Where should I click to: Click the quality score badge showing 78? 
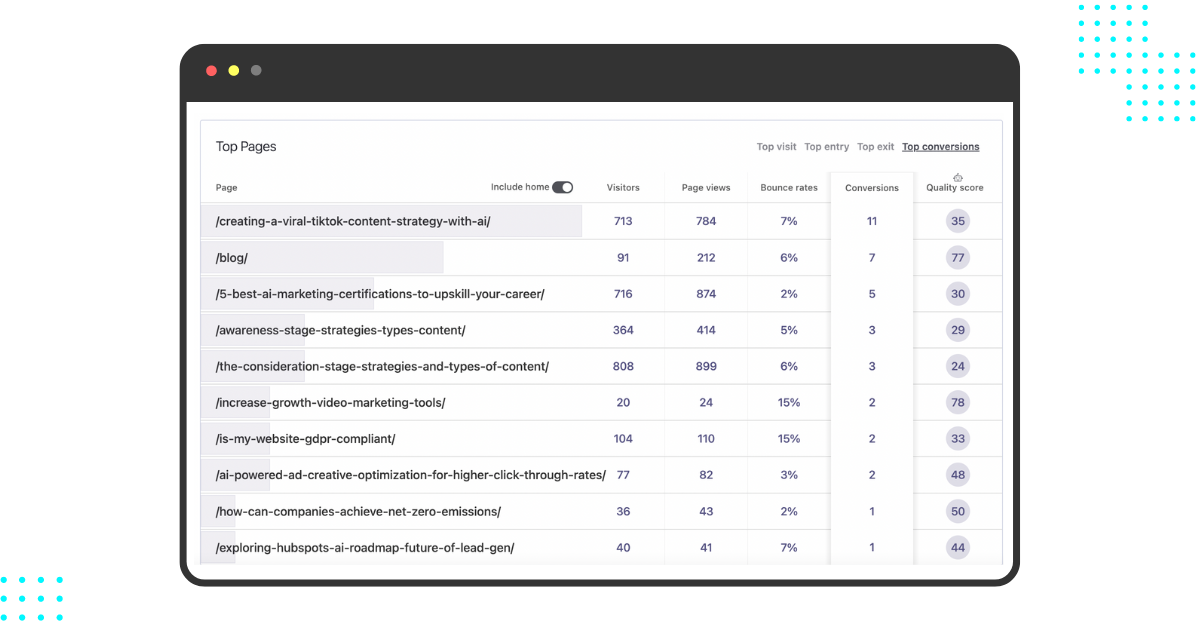pyautogui.click(x=957, y=402)
